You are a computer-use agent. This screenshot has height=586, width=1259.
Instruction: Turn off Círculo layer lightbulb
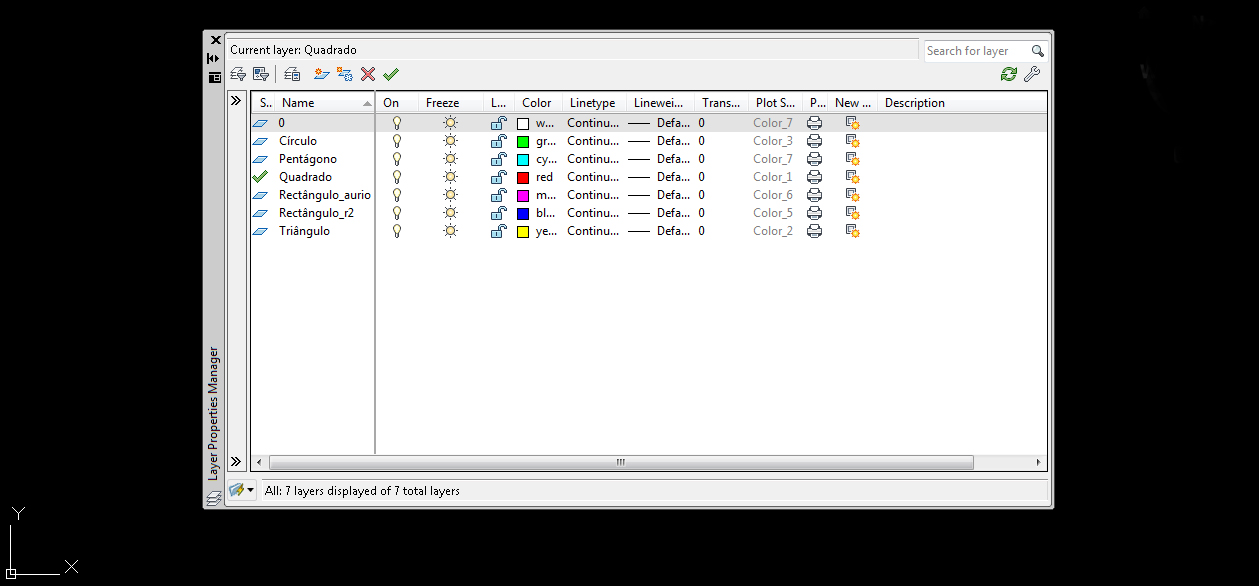click(396, 141)
